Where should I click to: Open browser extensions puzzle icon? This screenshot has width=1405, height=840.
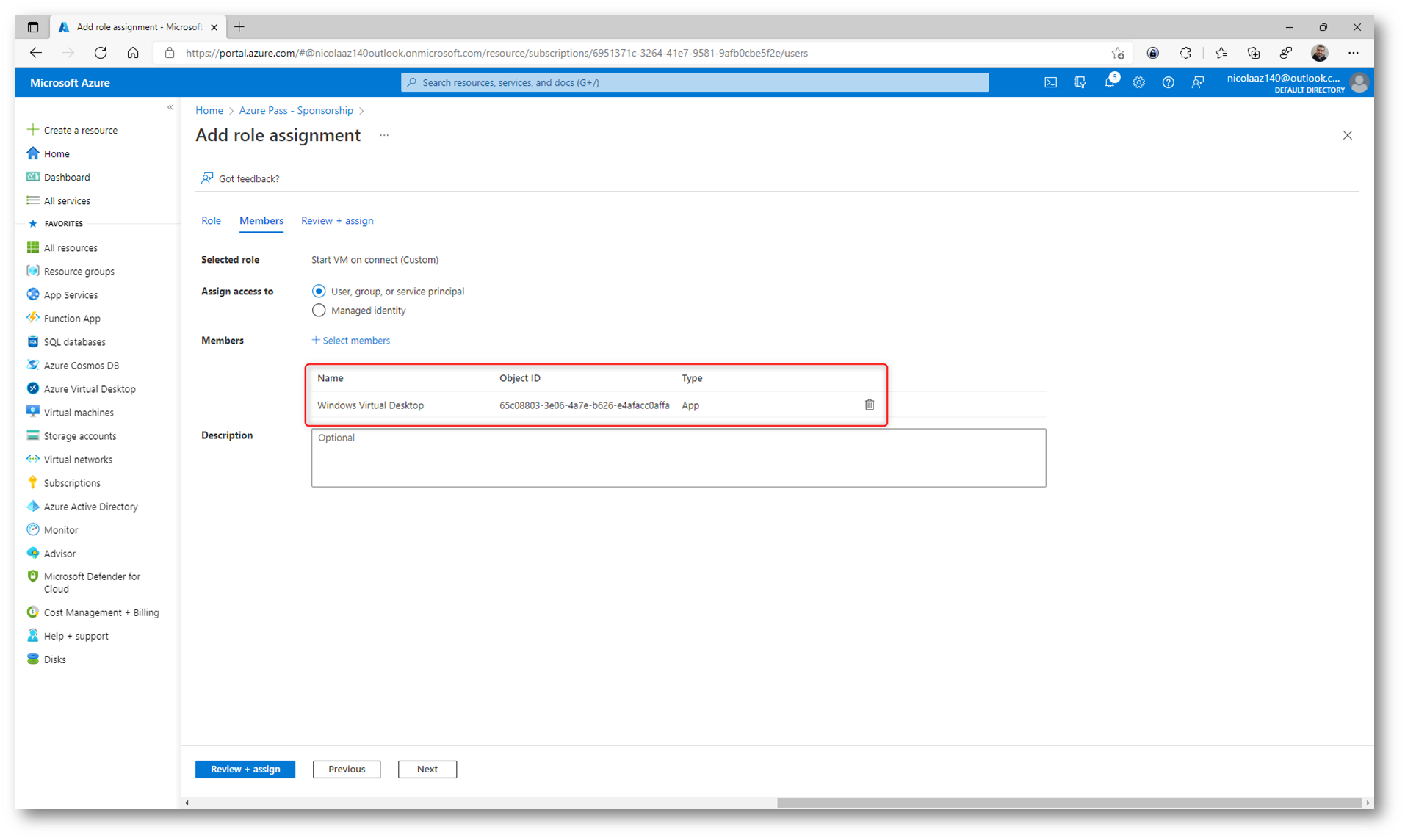[x=1185, y=53]
